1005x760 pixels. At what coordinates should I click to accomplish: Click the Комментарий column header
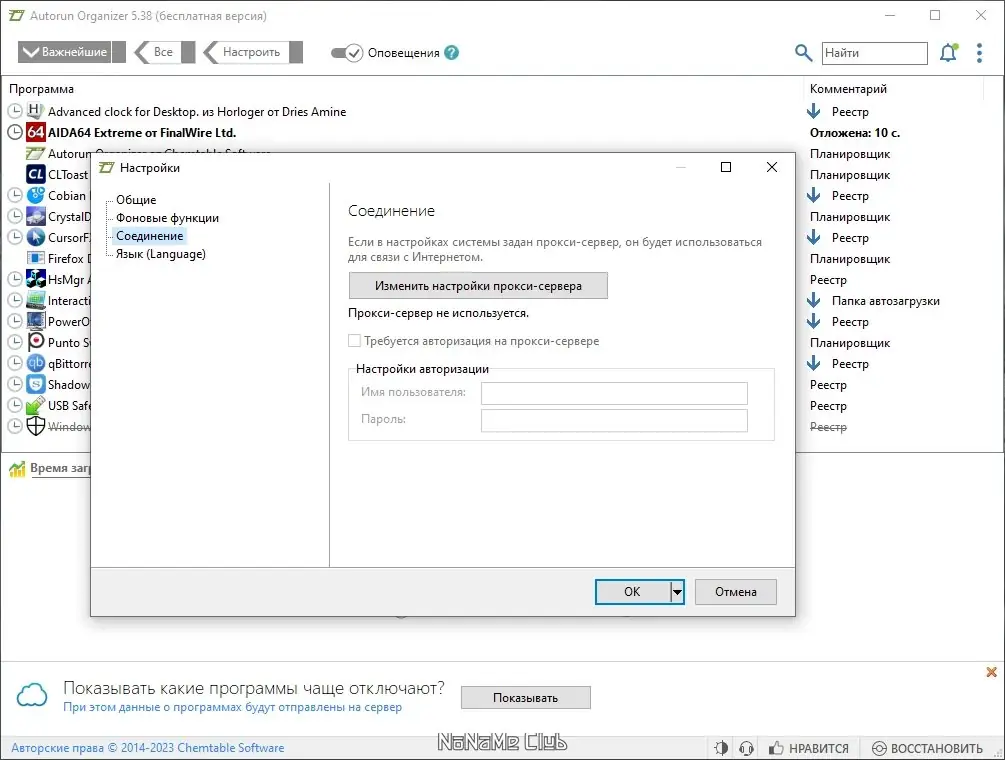pyautogui.click(x=848, y=89)
